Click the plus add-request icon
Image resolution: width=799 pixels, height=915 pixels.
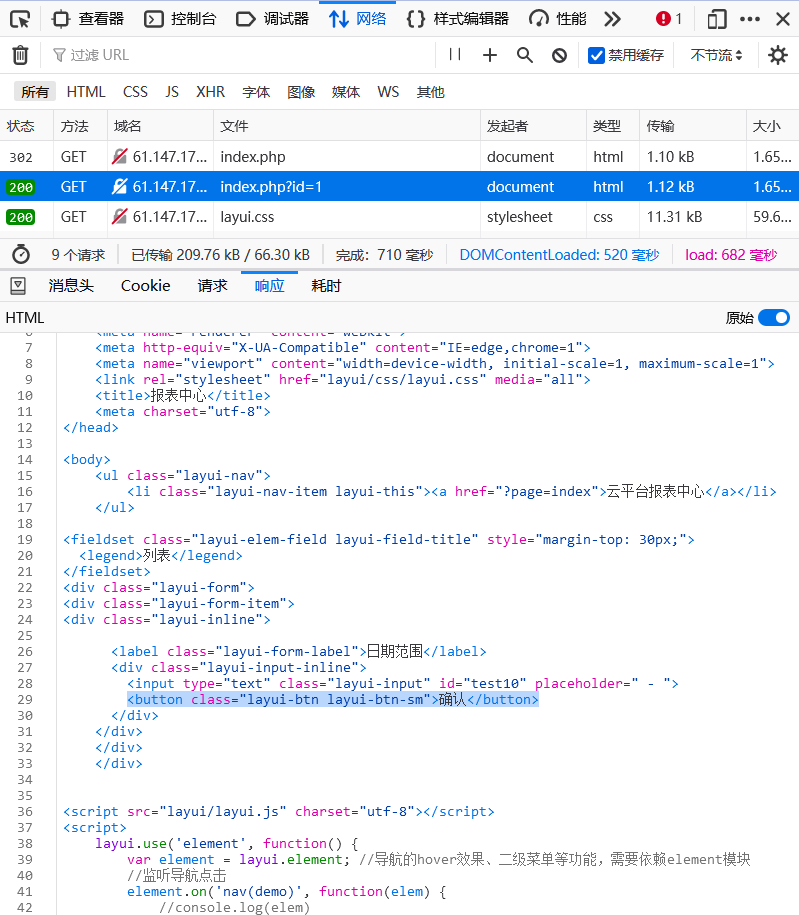click(x=490, y=55)
